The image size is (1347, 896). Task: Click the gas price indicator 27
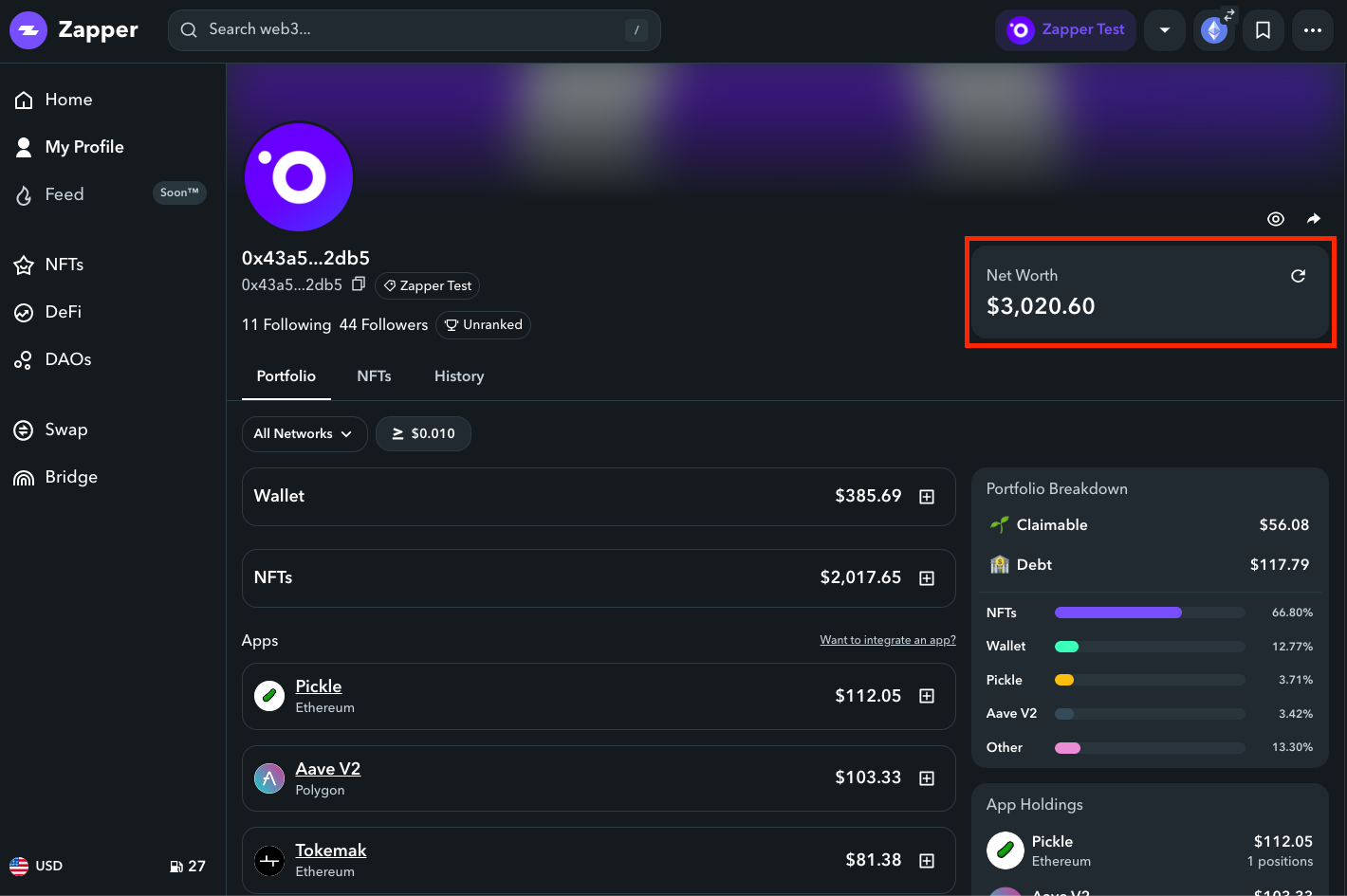(188, 866)
